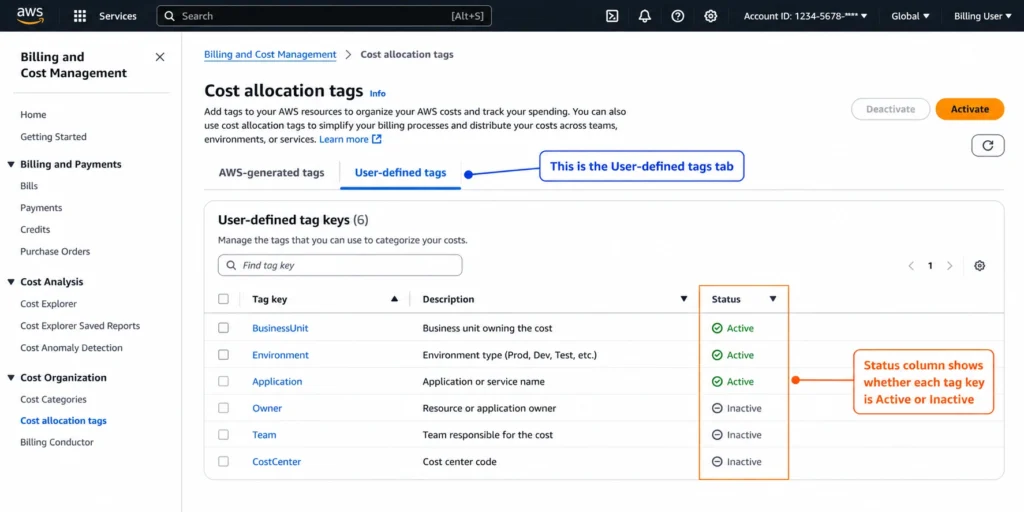This screenshot has height=512, width=1024.
Task: Open Cost Anomaly Detection
Action: coord(71,347)
